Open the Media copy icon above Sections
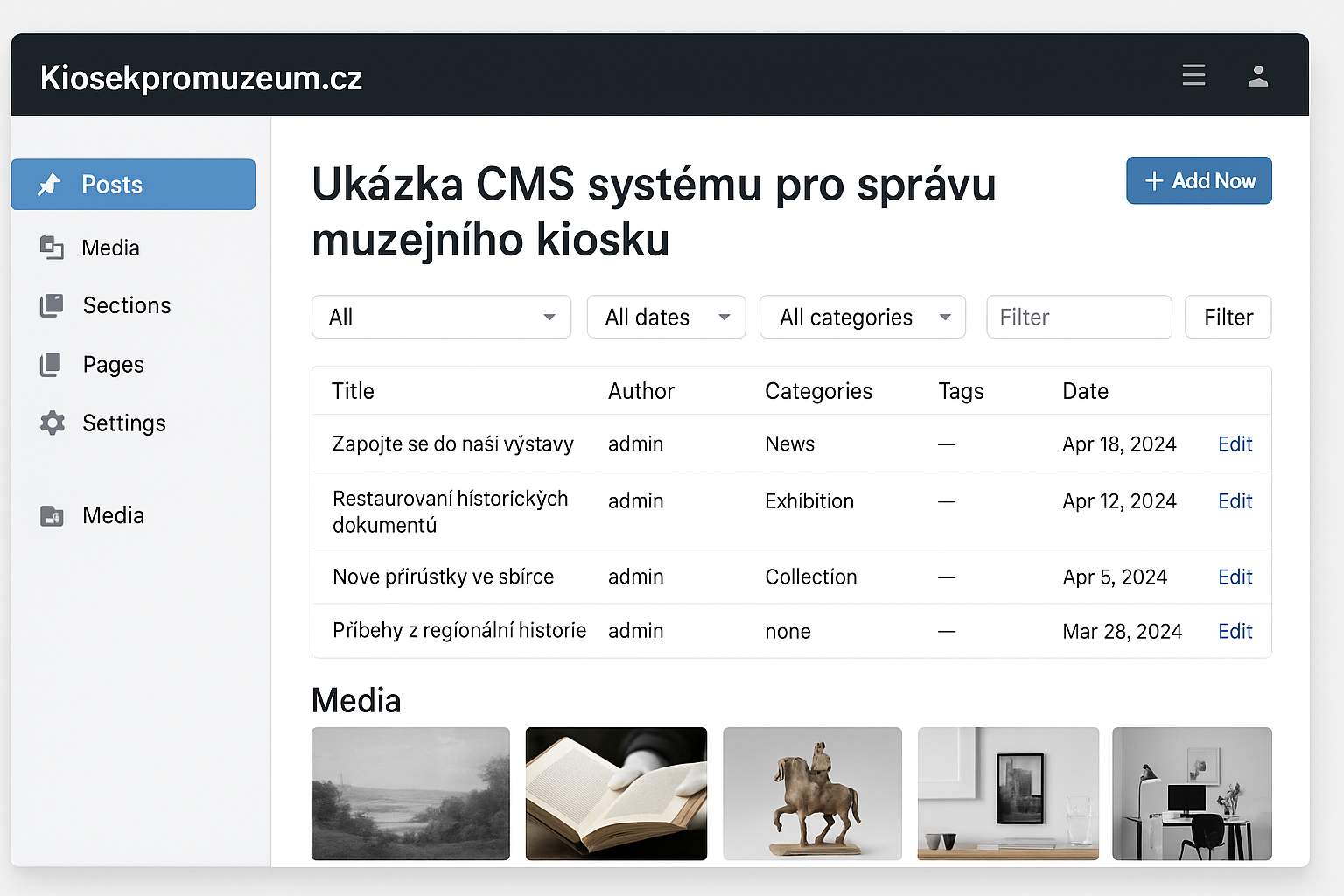 click(x=52, y=248)
